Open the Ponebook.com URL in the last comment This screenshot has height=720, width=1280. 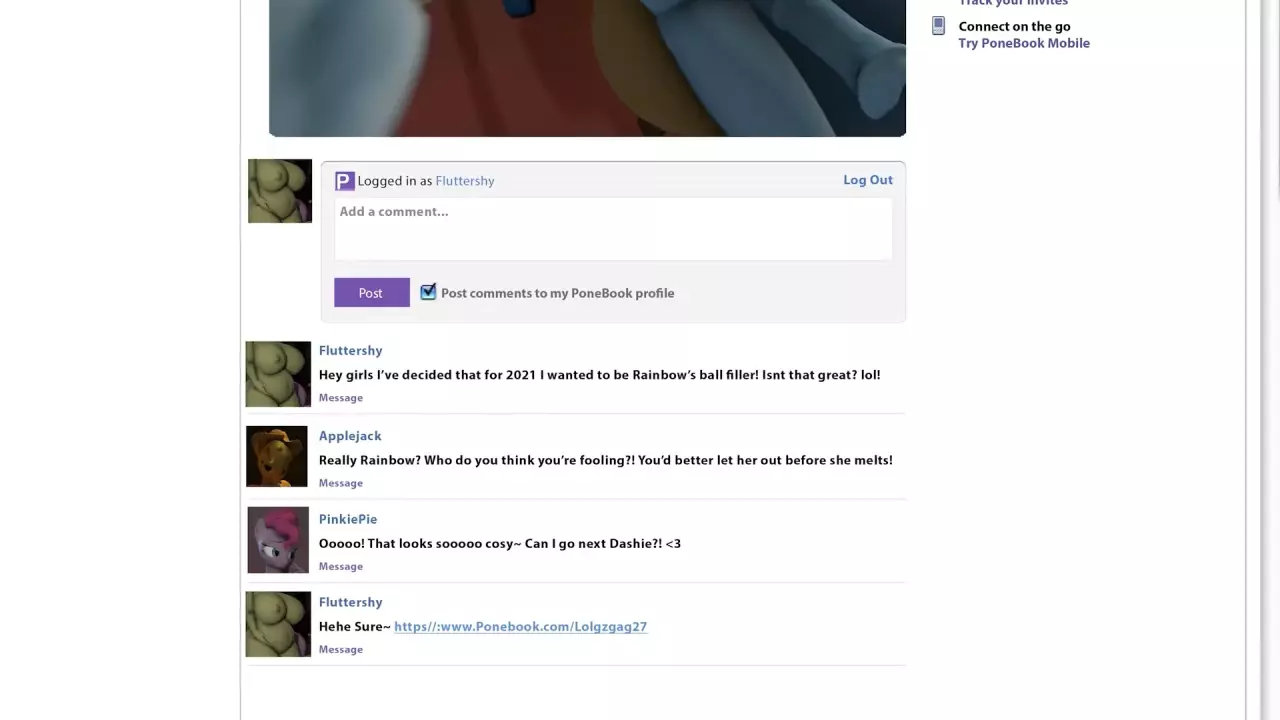coord(520,627)
